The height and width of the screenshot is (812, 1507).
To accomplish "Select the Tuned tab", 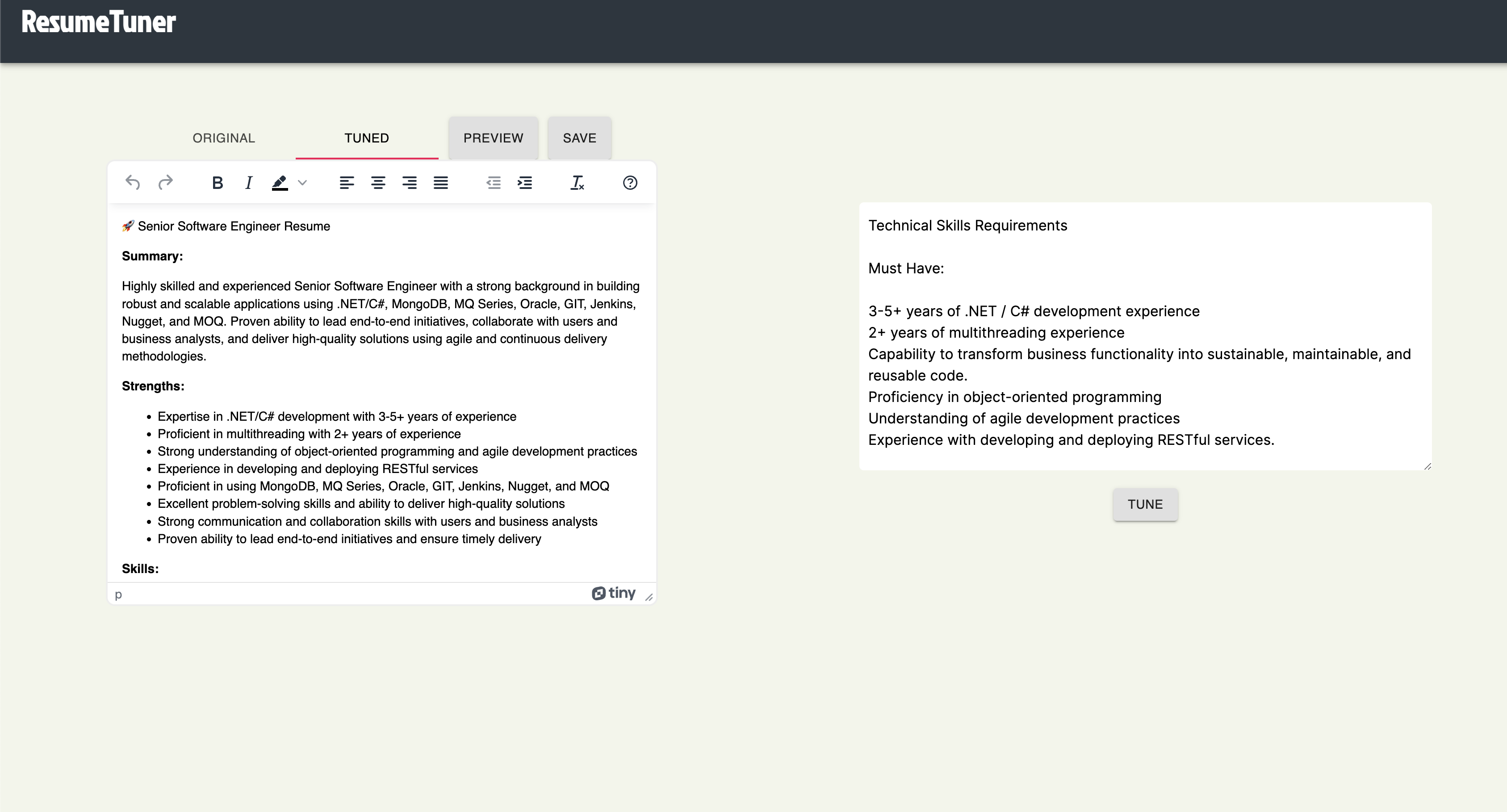I will tap(366, 138).
